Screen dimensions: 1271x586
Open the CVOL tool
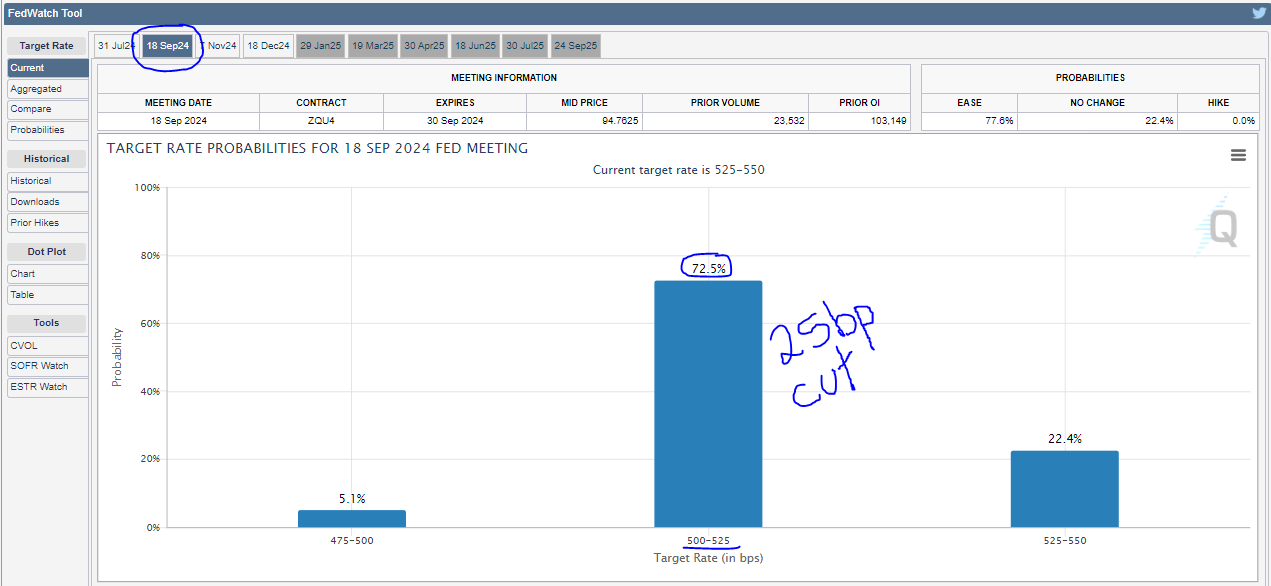47,345
